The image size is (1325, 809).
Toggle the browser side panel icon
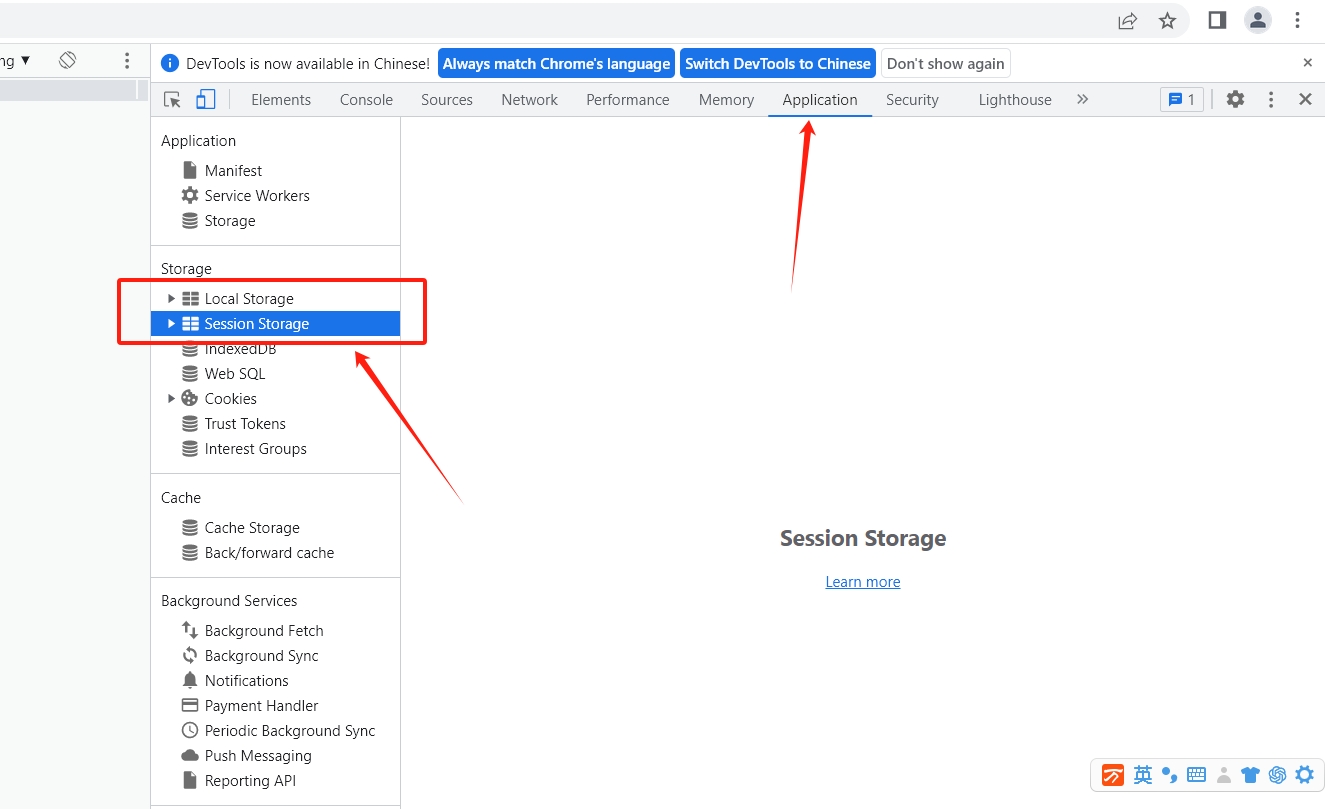pos(1217,21)
